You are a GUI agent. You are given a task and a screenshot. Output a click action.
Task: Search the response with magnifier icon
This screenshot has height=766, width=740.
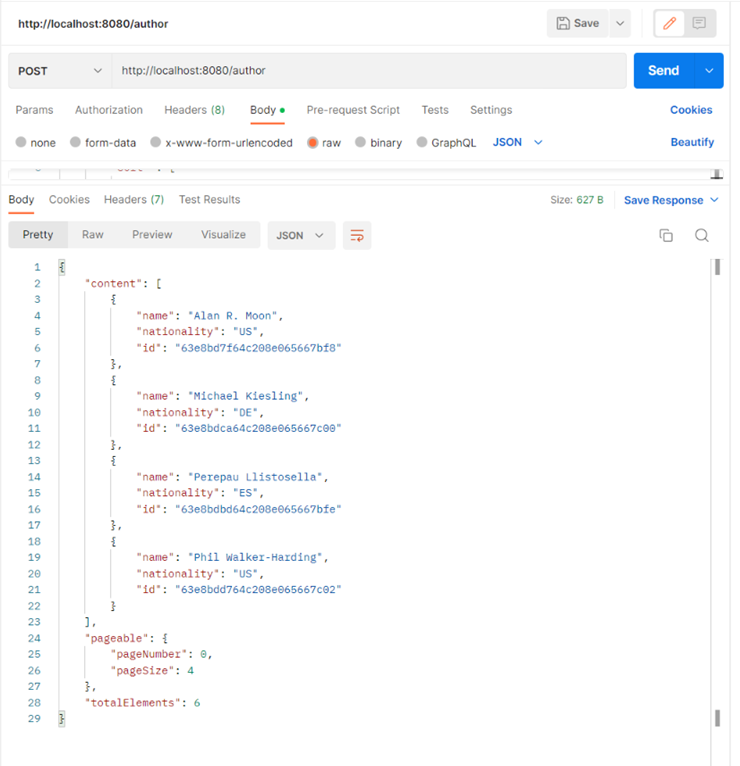(702, 235)
